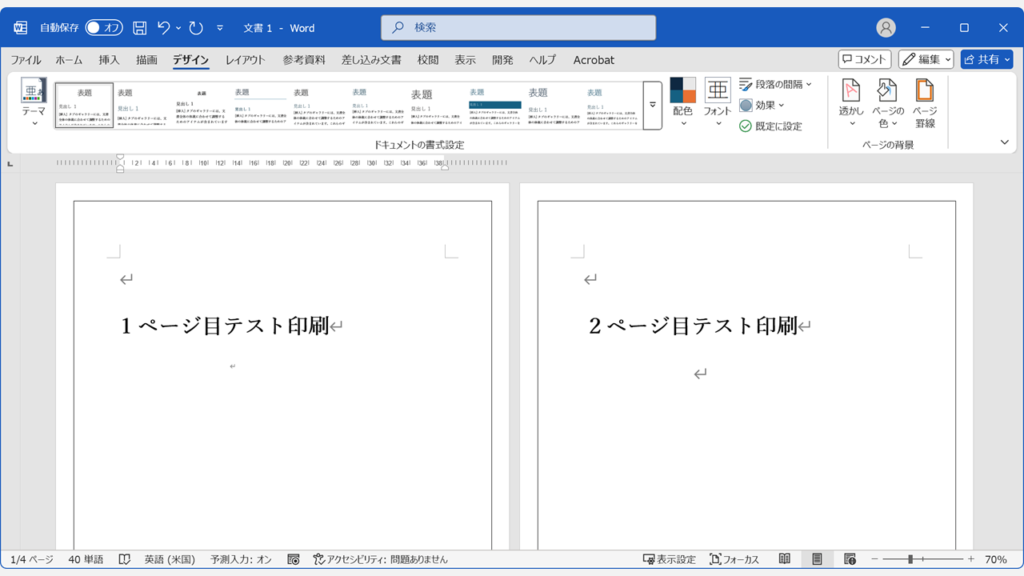The width and height of the screenshot is (1024, 576).
Task: Click the 70% zoom level
Action: 996,560
